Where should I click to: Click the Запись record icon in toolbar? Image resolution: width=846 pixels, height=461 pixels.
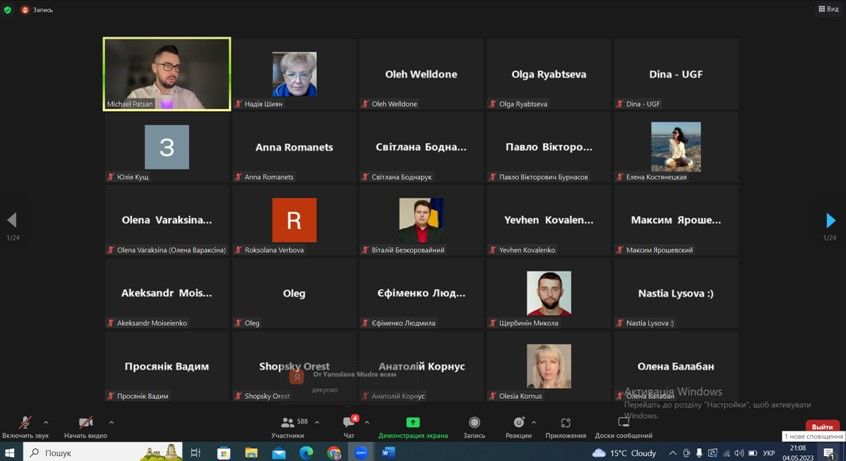(474, 423)
